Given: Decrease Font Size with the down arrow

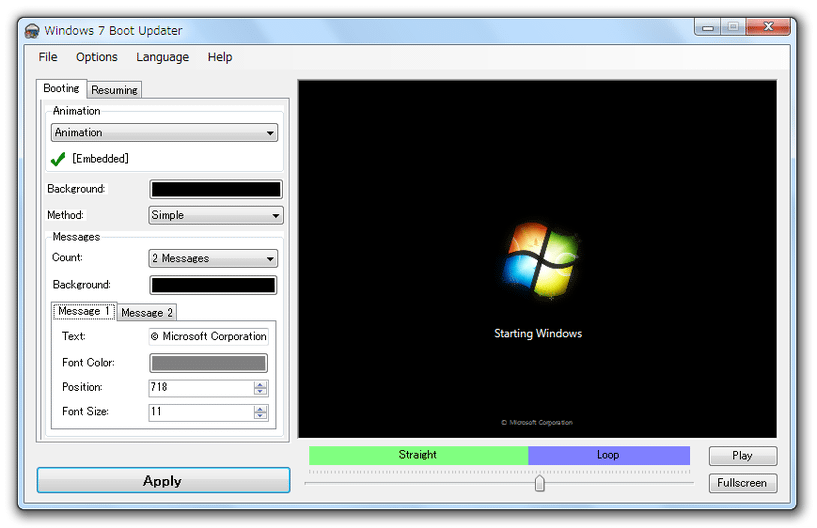Looking at the screenshot, I should point(261,416).
